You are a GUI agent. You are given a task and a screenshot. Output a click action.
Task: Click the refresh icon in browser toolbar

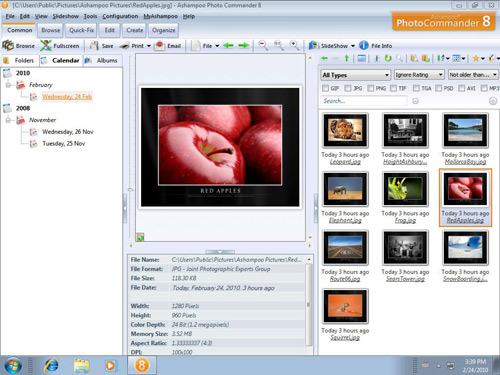(x=388, y=58)
